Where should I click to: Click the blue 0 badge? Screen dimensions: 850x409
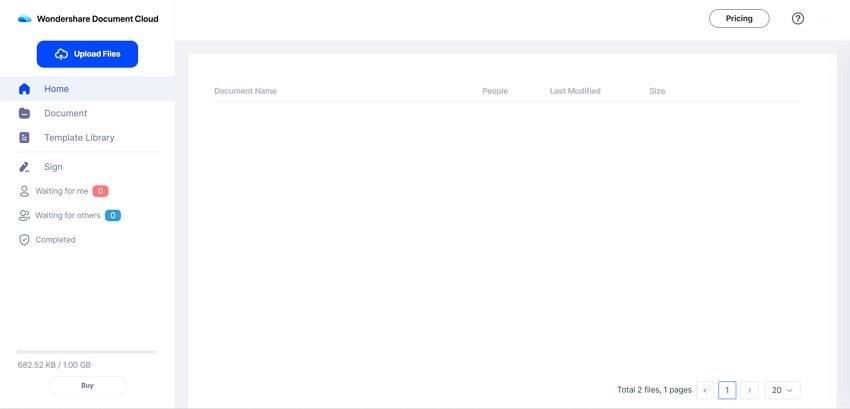[x=113, y=215]
